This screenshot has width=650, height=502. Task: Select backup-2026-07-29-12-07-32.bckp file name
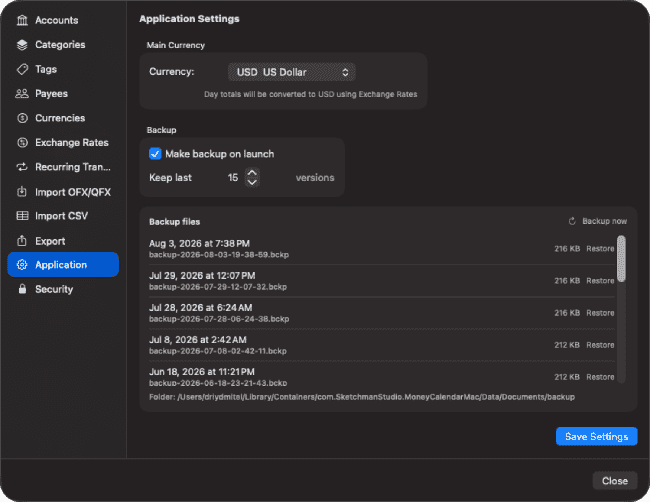[x=218, y=287]
